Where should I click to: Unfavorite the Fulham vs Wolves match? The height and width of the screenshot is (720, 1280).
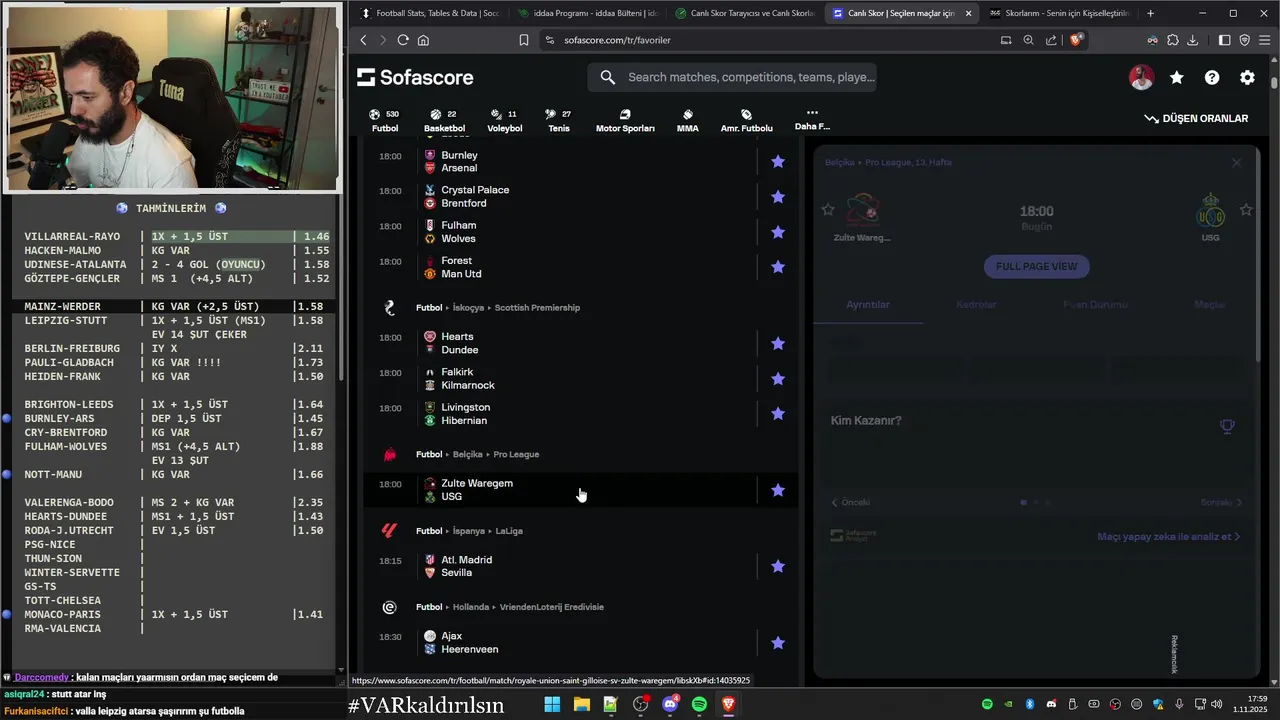pos(778,232)
